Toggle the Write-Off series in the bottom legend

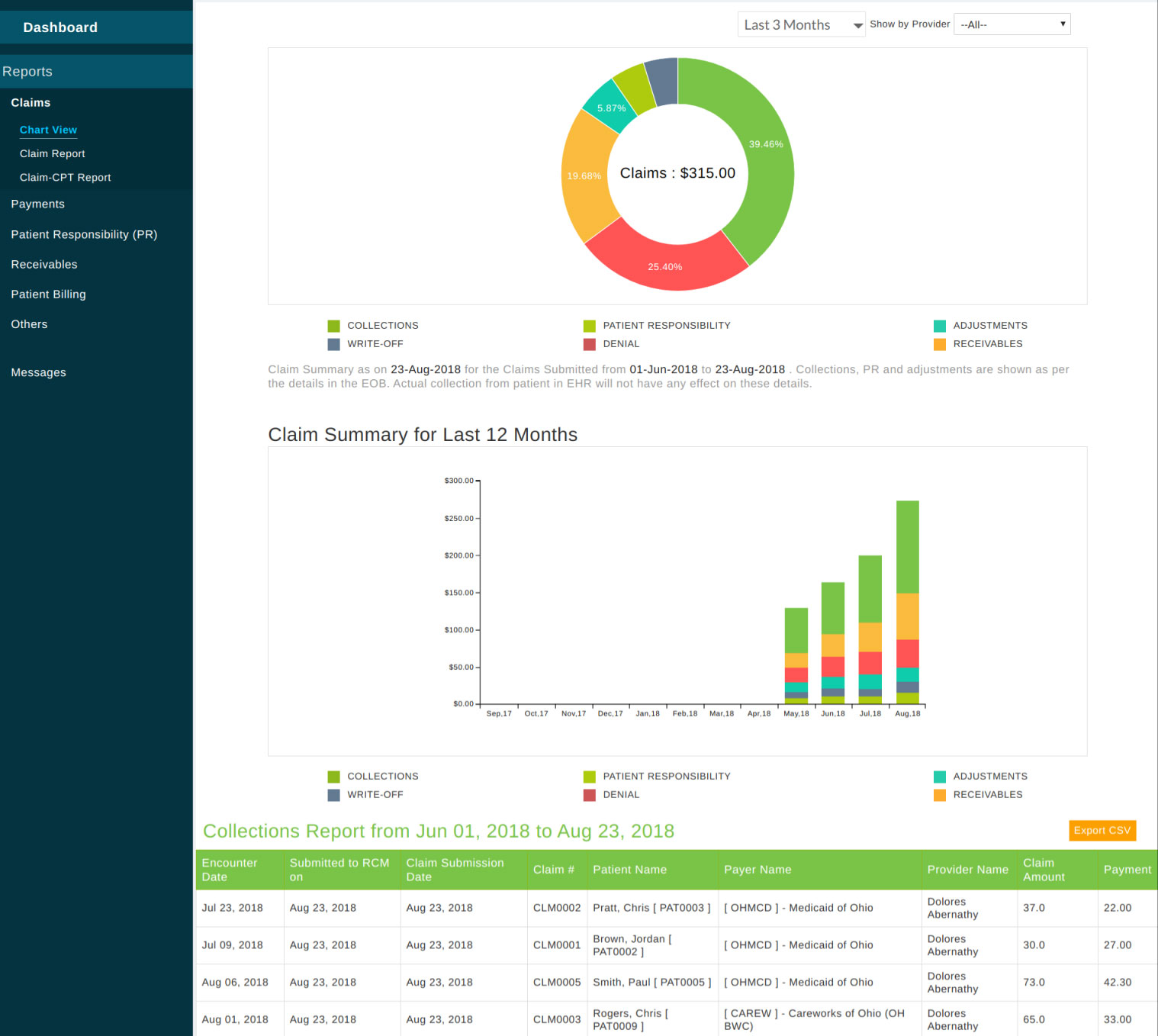(333, 795)
